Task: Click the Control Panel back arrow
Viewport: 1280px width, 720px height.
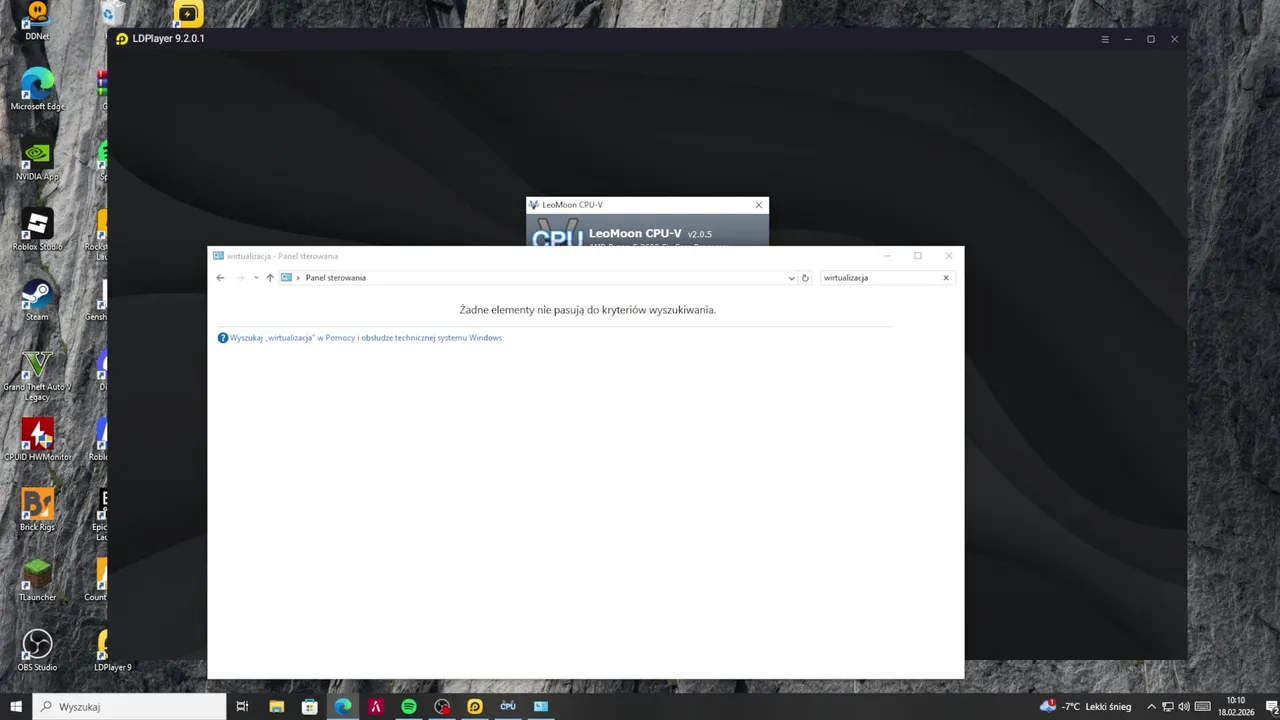Action: 221,278
